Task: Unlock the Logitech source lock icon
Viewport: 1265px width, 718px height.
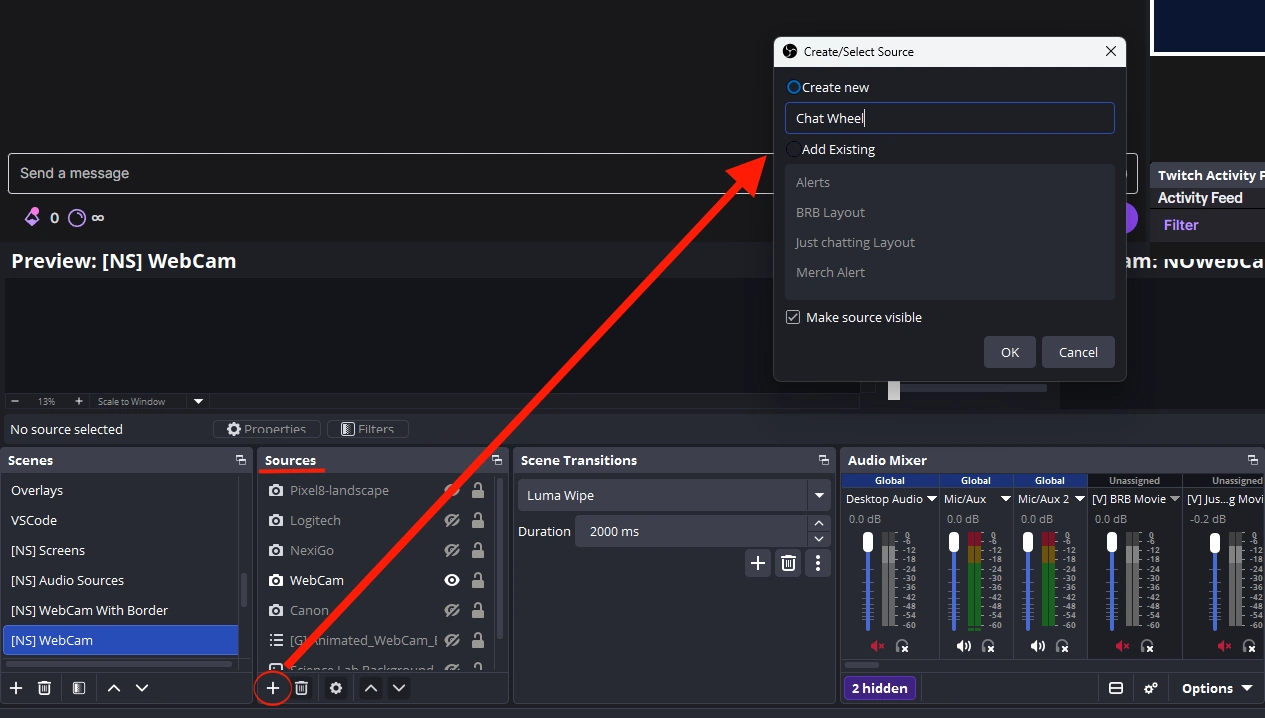Action: click(478, 520)
